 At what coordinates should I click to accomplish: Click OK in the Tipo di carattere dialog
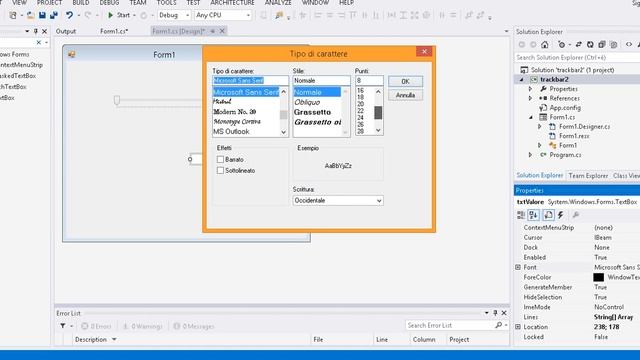click(x=405, y=81)
